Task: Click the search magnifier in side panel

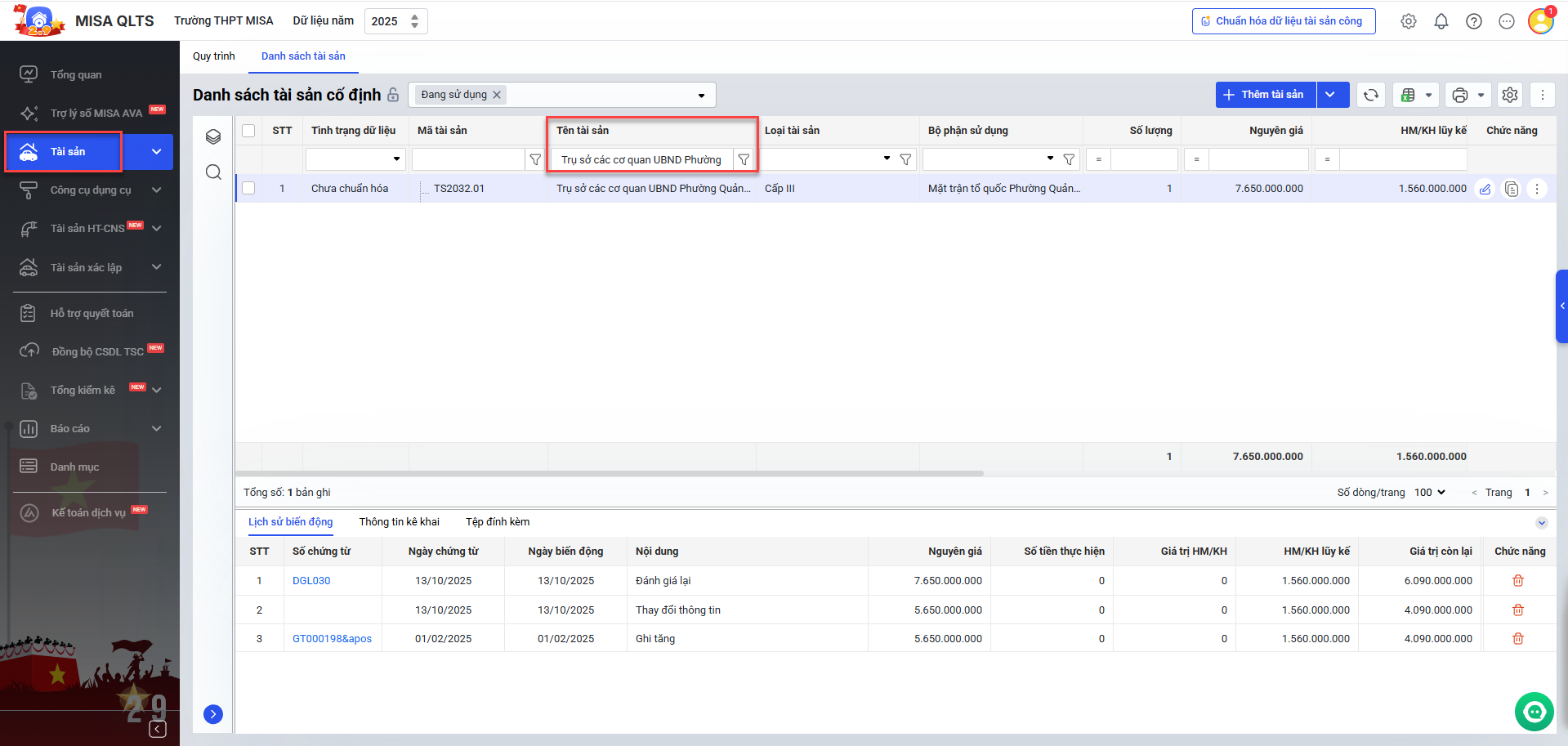Action: pos(213,172)
